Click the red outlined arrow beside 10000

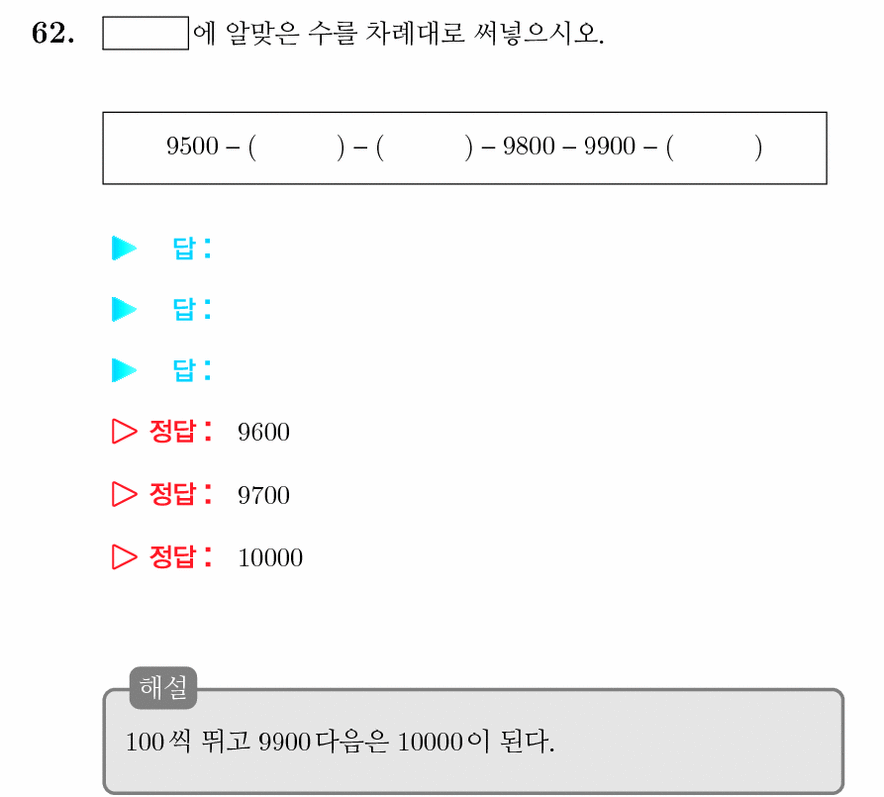click(x=124, y=557)
